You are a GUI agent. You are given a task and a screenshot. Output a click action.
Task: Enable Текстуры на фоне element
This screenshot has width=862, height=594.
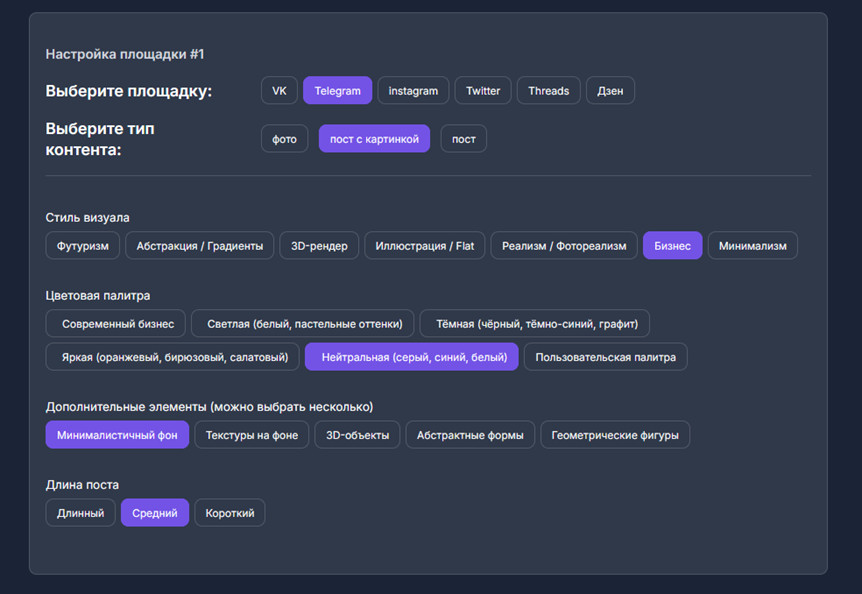click(251, 435)
